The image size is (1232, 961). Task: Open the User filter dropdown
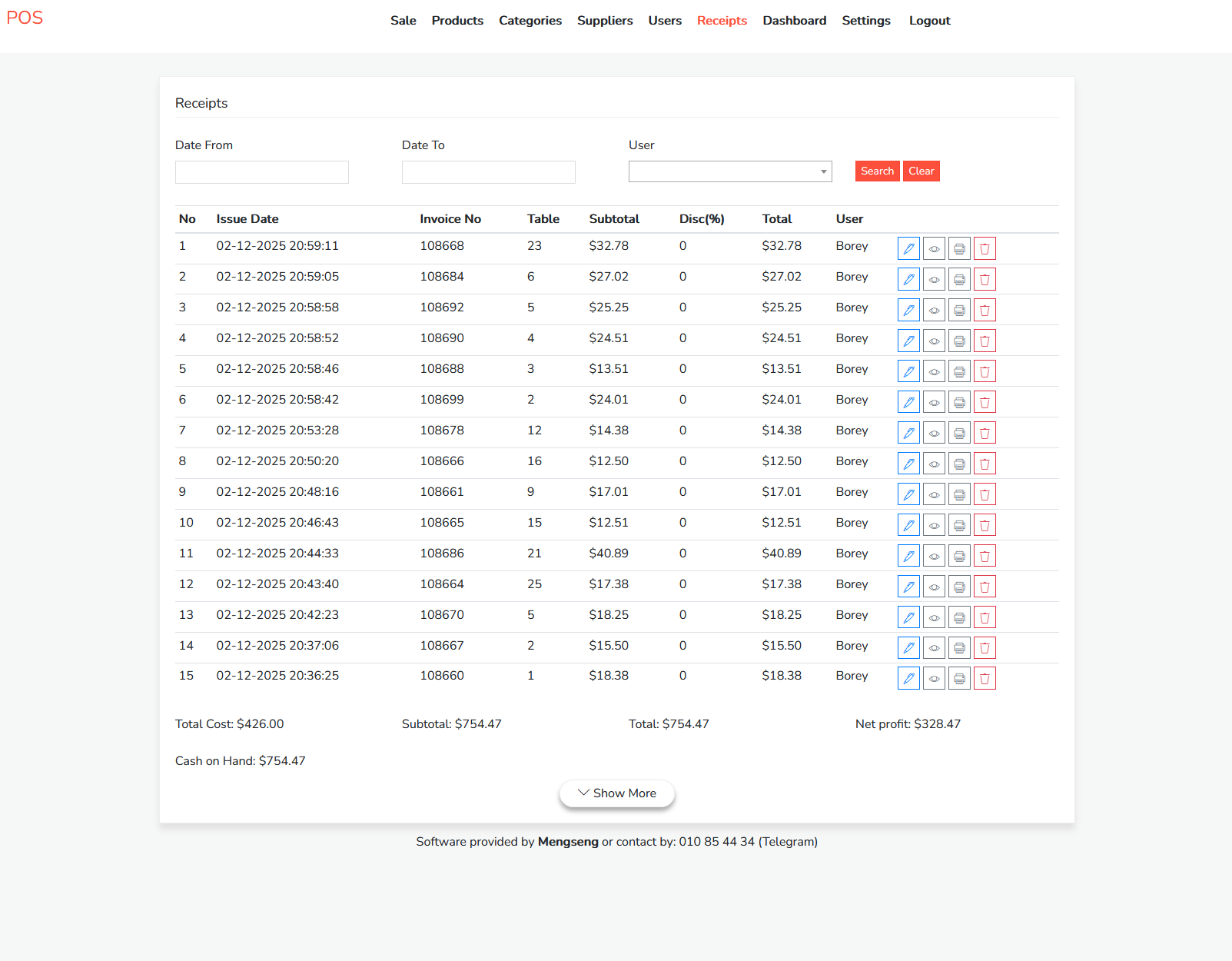(x=729, y=171)
